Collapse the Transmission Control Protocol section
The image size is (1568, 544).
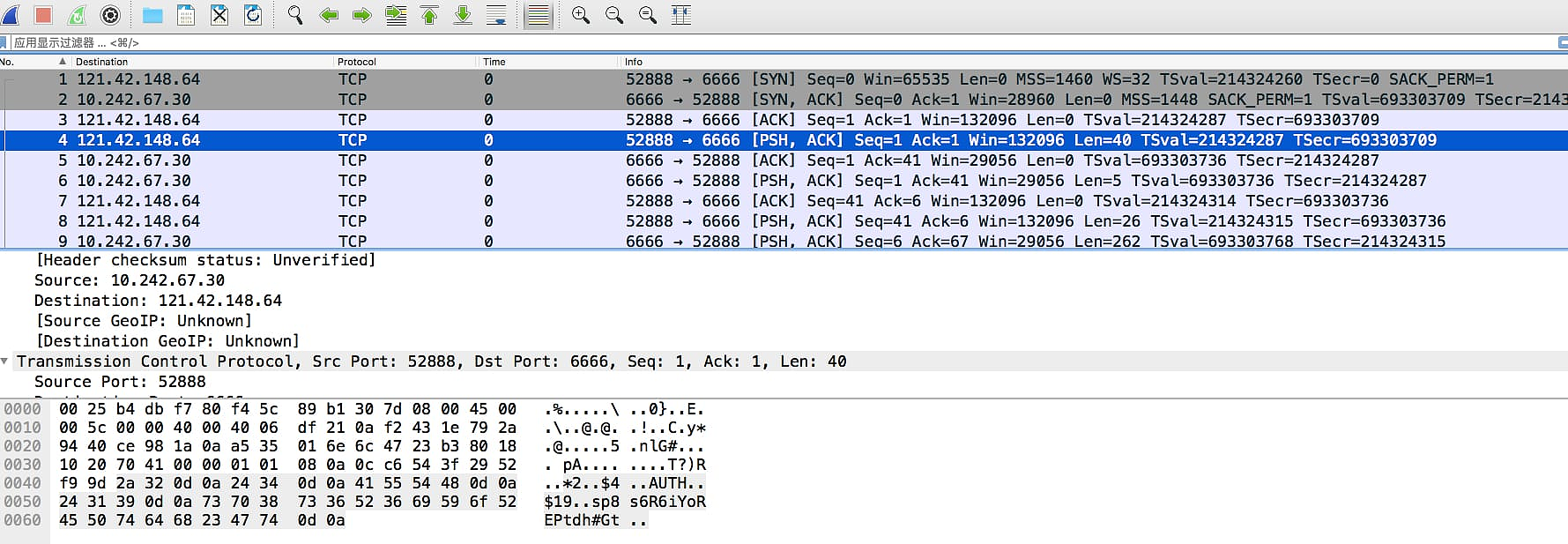click(x=5, y=361)
